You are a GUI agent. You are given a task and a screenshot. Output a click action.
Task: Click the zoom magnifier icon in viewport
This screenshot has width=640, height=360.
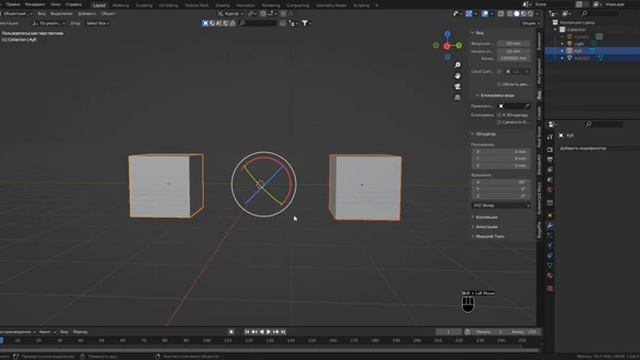point(458,65)
